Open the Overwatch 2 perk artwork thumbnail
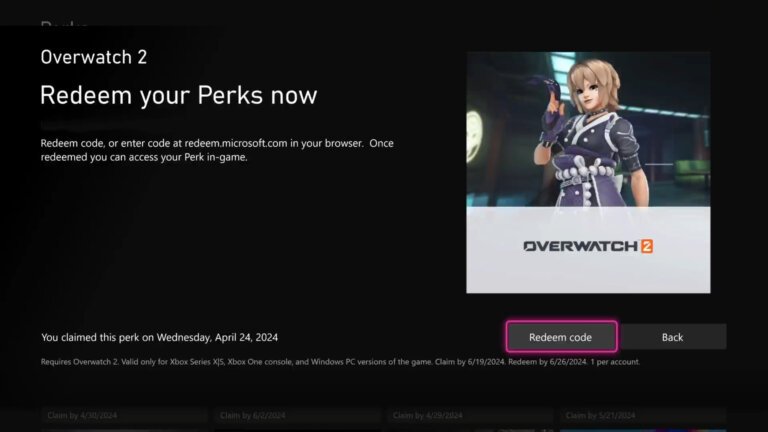Image resolution: width=768 pixels, height=432 pixels. (x=588, y=172)
